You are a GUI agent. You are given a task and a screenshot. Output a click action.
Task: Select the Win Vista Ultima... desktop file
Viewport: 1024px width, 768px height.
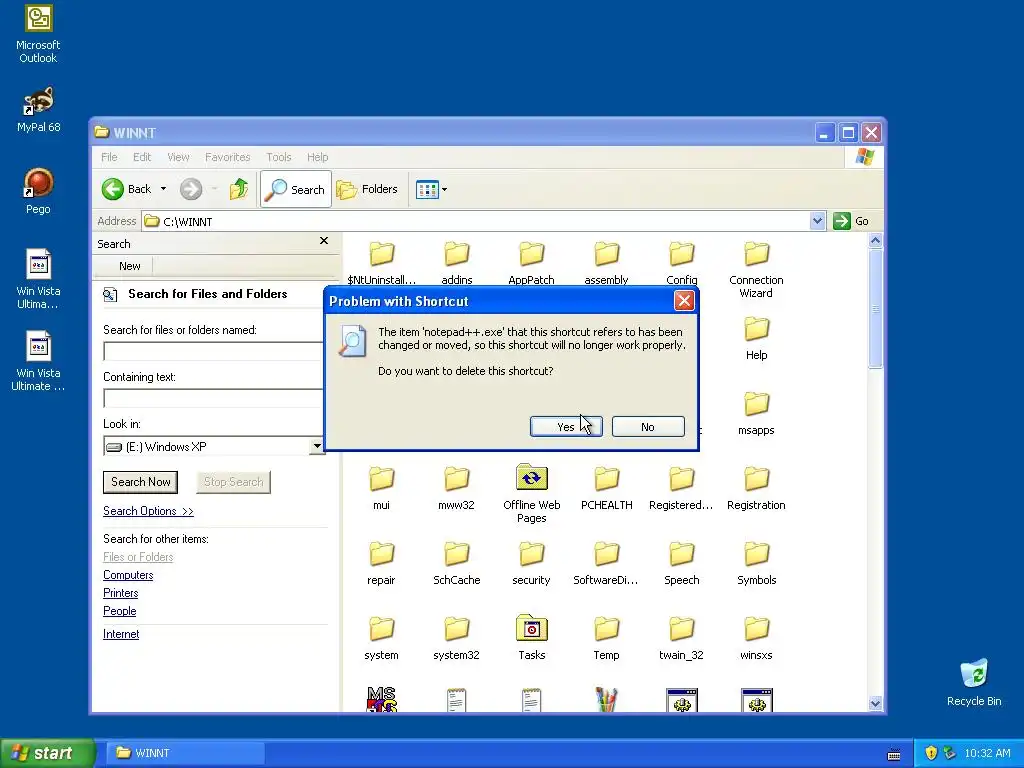[38, 279]
